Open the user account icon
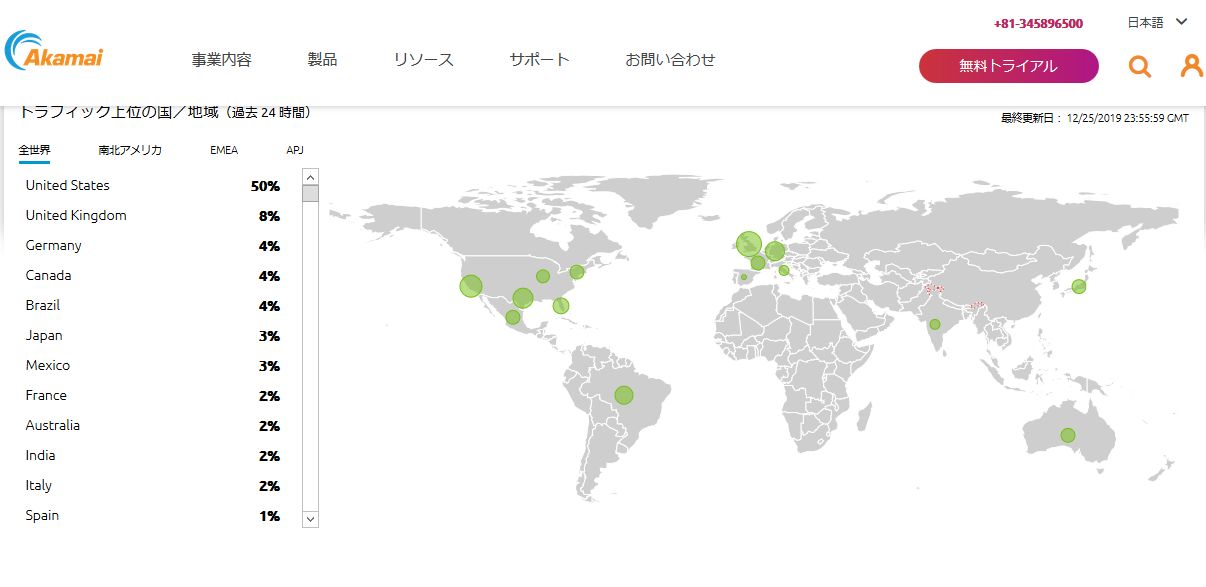 pyautogui.click(x=1191, y=66)
